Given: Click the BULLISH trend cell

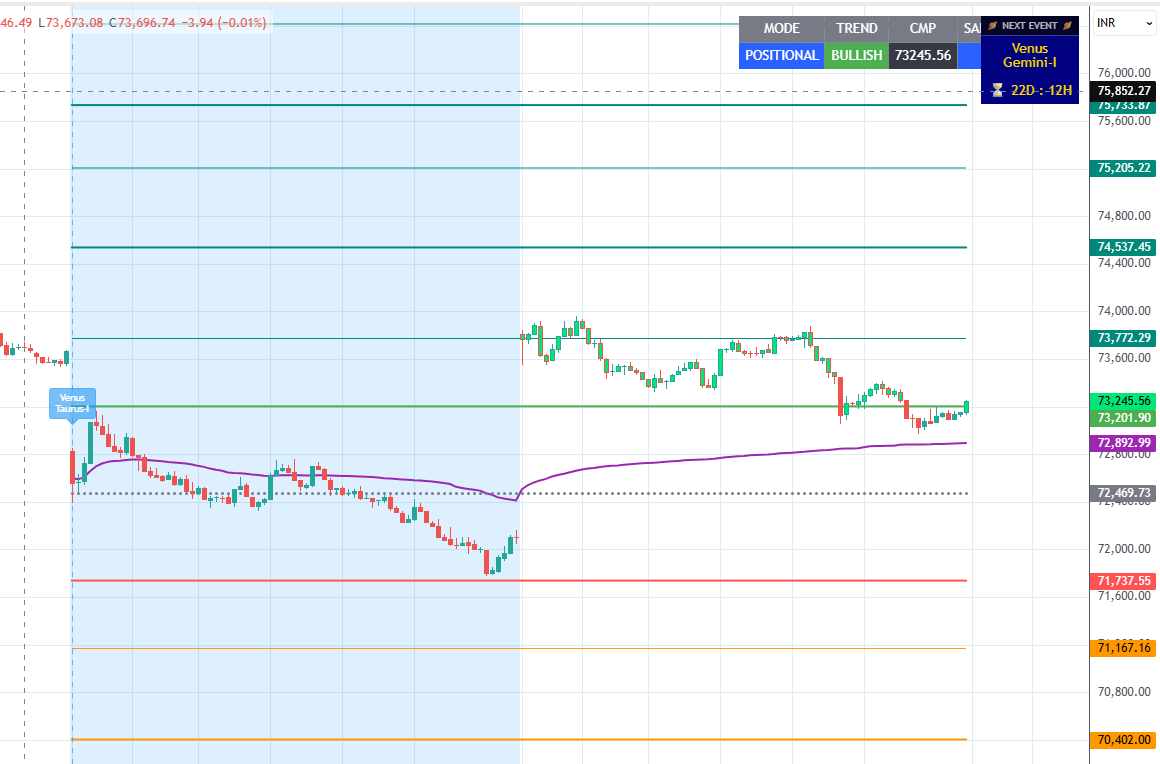Looking at the screenshot, I should click(x=857, y=55).
